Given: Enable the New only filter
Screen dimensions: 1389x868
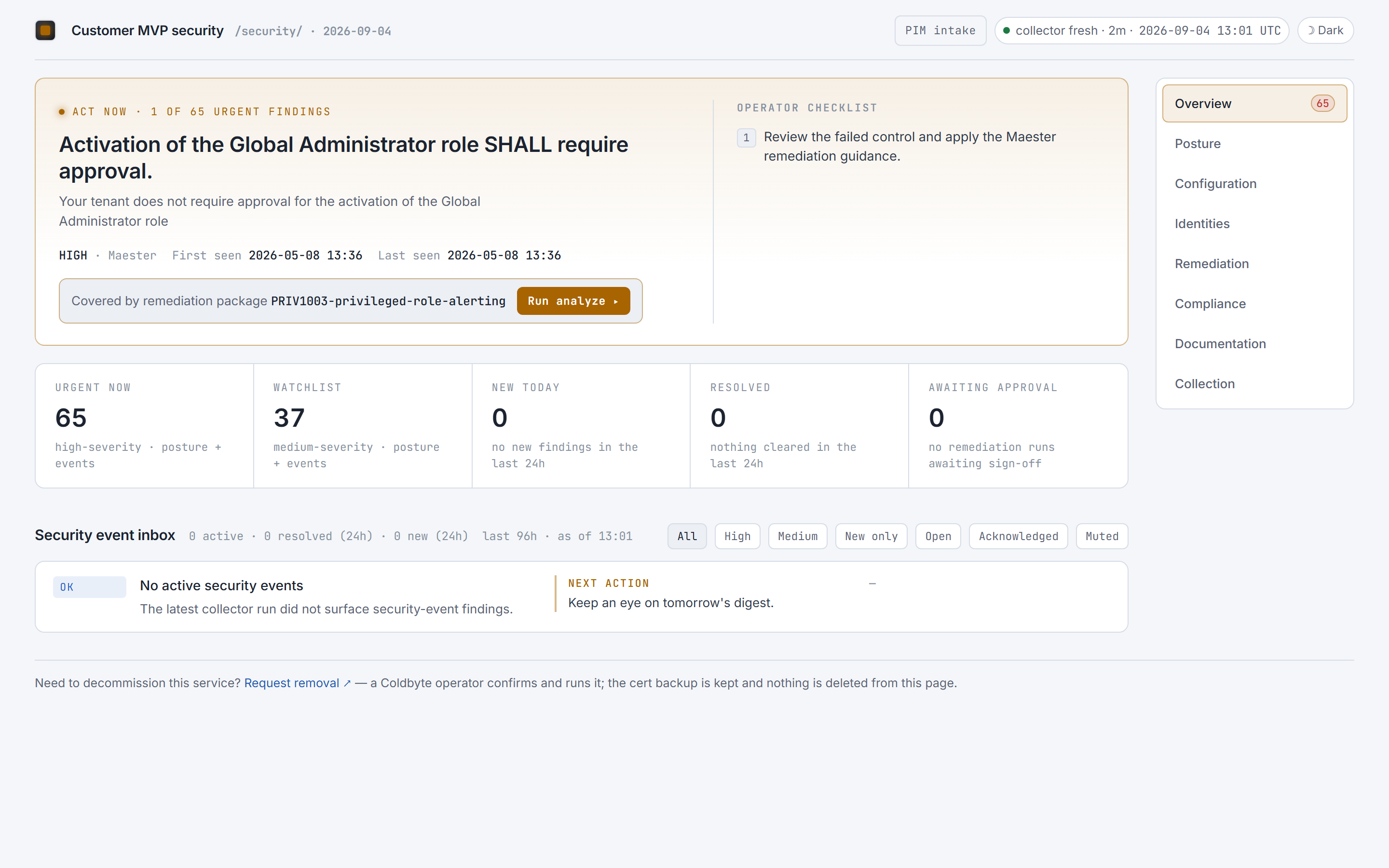Looking at the screenshot, I should click(872, 536).
